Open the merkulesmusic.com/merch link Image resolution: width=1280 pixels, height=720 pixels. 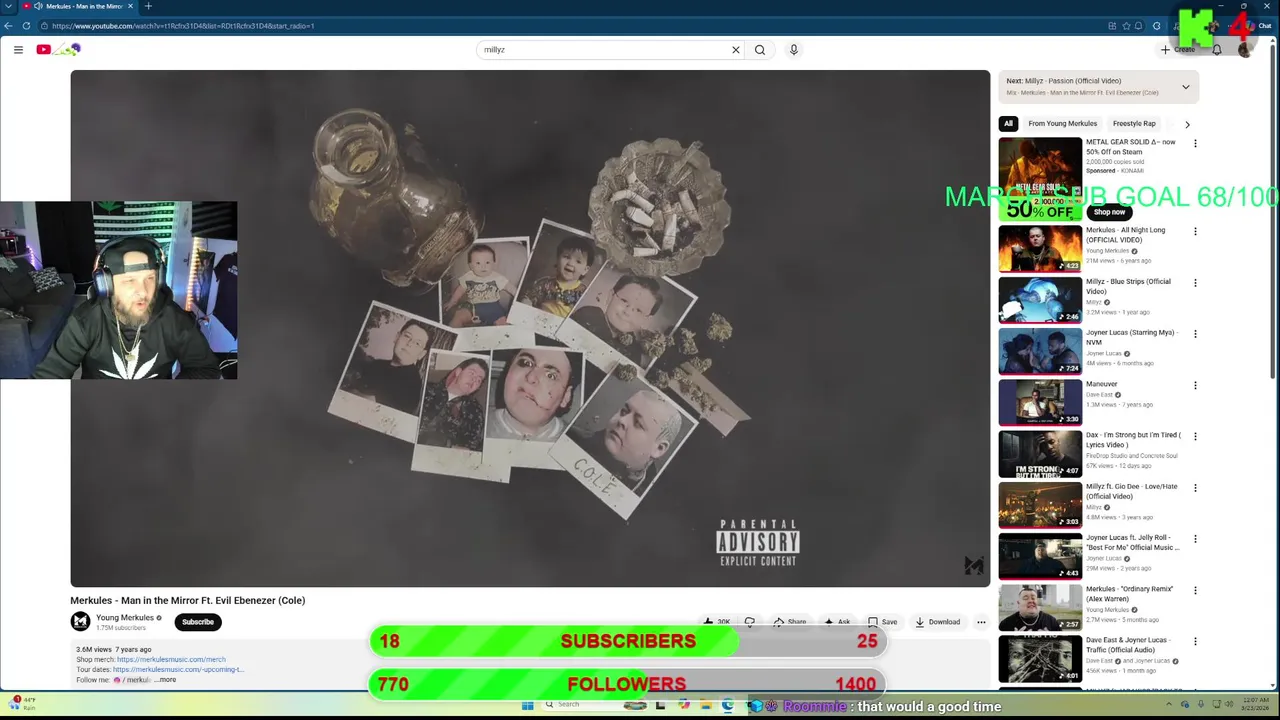pos(171,660)
